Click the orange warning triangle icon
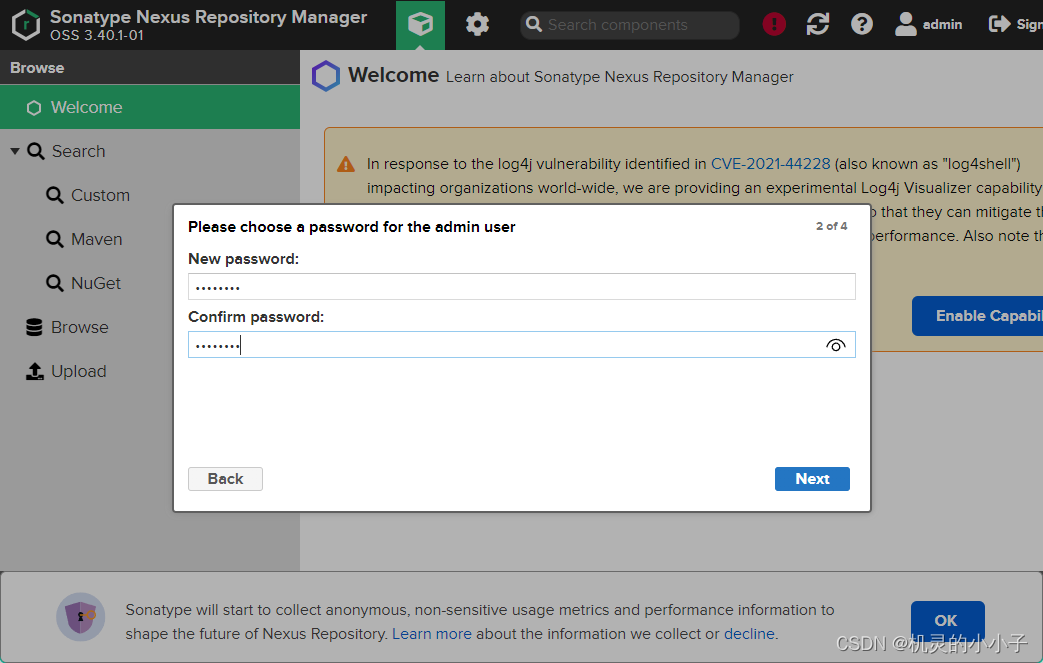 click(346, 164)
